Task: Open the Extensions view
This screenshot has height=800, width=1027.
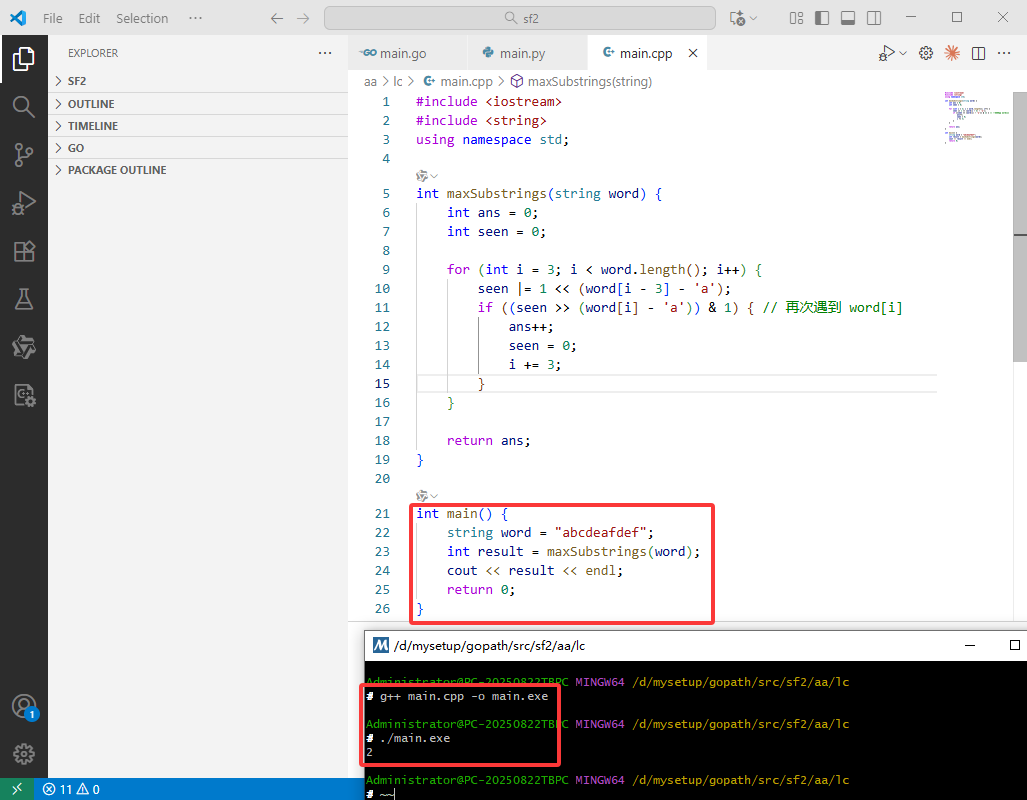Action: tap(24, 252)
